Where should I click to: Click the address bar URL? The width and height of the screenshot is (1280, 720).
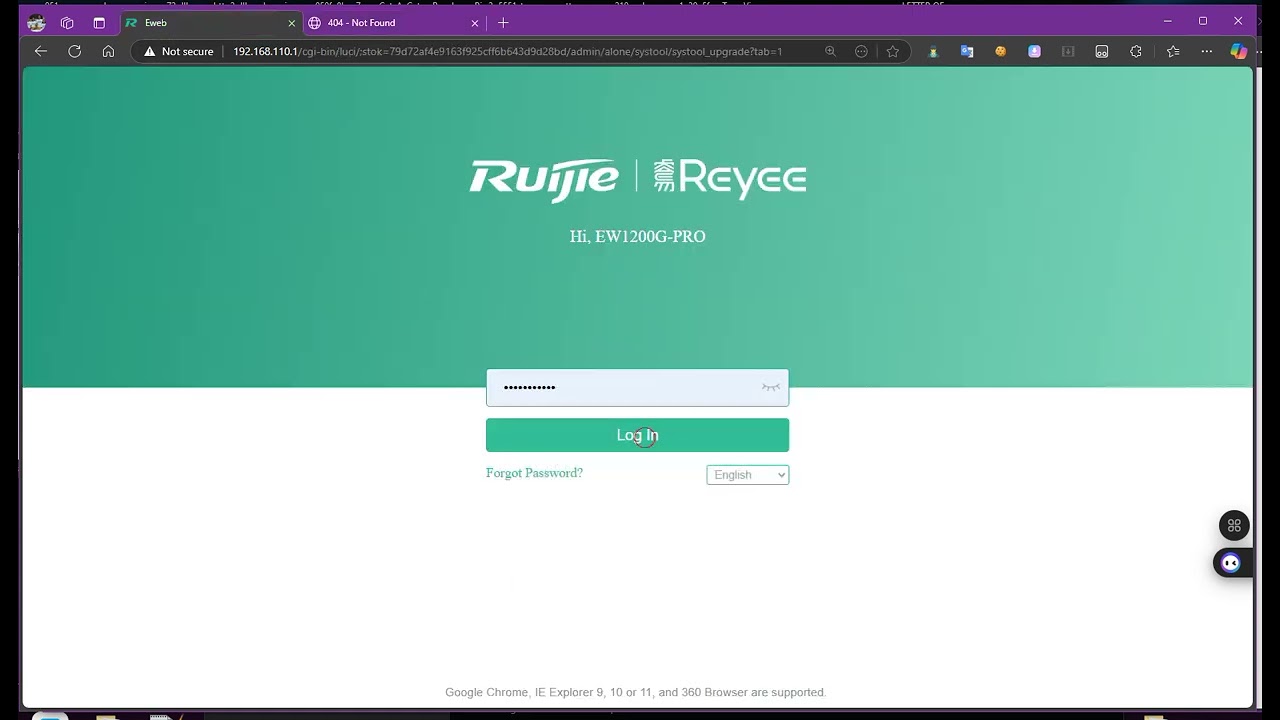point(507,51)
